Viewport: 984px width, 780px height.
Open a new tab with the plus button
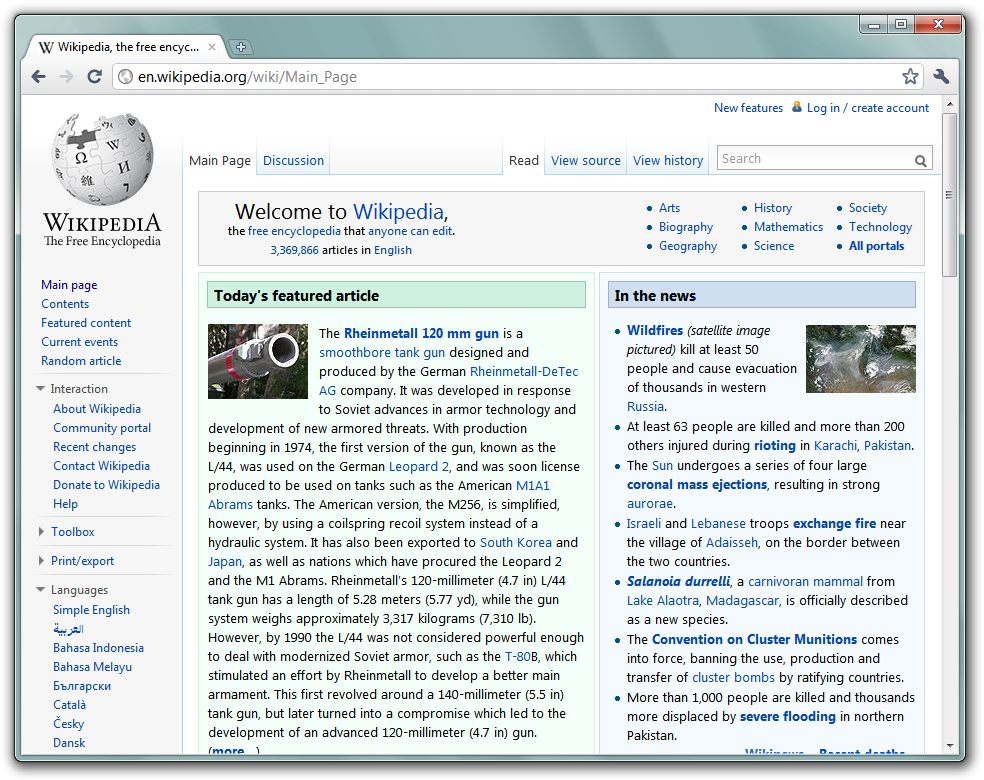[x=241, y=47]
